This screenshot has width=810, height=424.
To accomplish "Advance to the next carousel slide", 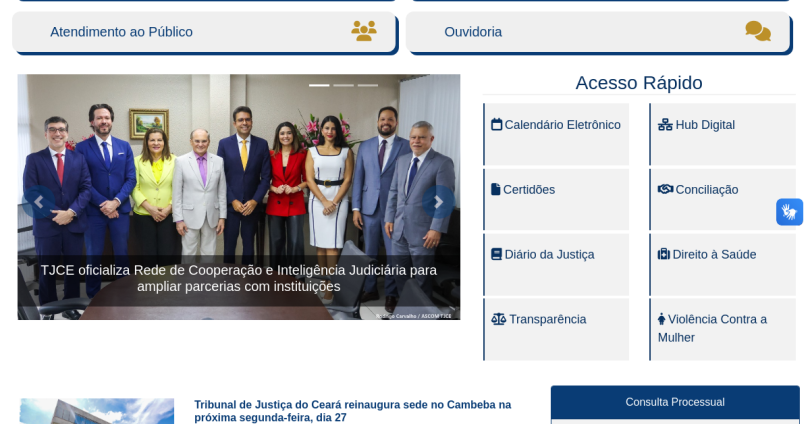I will pyautogui.click(x=438, y=202).
